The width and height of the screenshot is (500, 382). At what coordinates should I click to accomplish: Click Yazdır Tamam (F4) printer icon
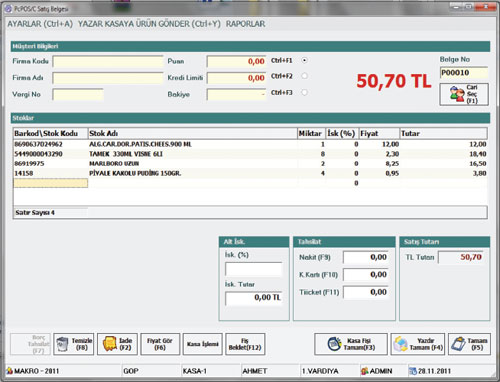[401, 344]
